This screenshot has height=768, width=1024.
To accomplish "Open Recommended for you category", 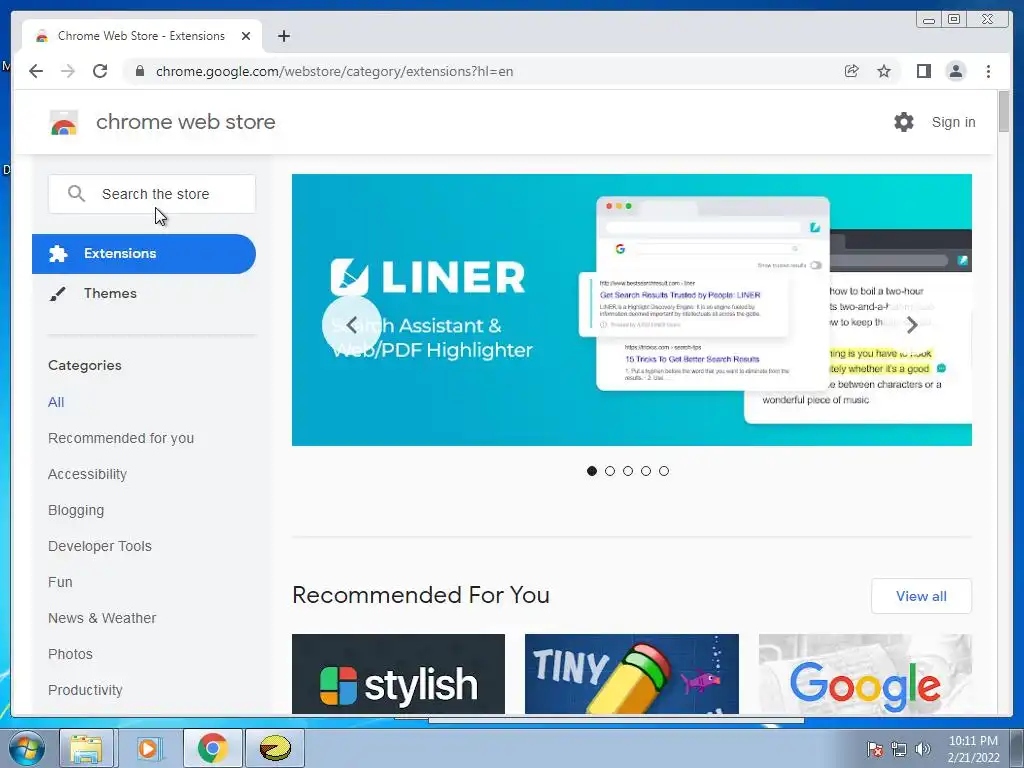I will [x=121, y=438].
